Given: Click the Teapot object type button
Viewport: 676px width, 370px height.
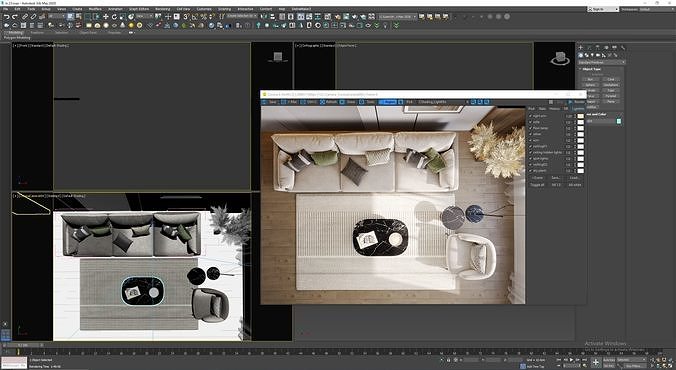Looking at the screenshot, I should [591, 101].
